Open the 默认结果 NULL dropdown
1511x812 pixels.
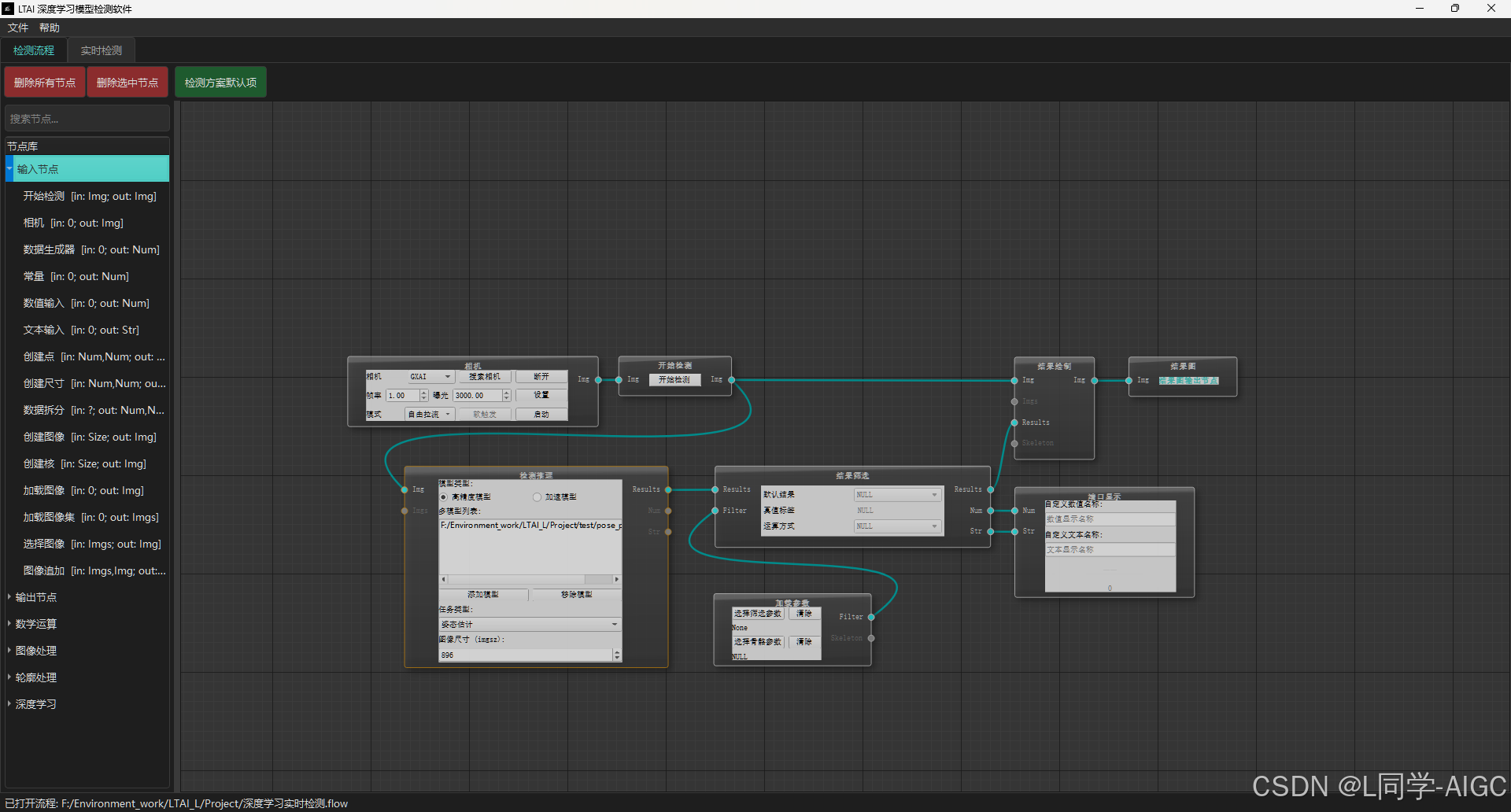point(898,495)
